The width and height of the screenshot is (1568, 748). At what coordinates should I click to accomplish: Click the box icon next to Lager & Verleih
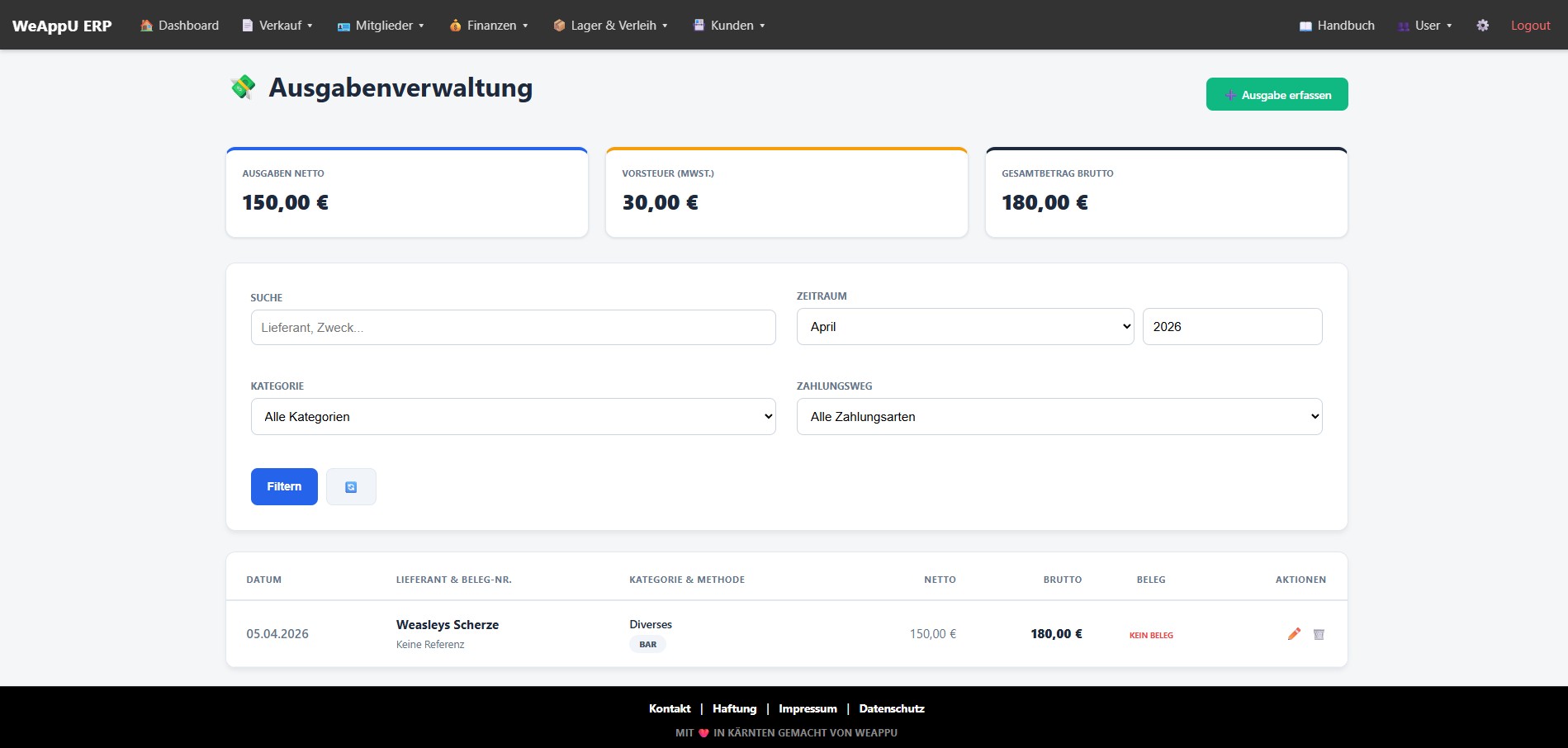(559, 26)
